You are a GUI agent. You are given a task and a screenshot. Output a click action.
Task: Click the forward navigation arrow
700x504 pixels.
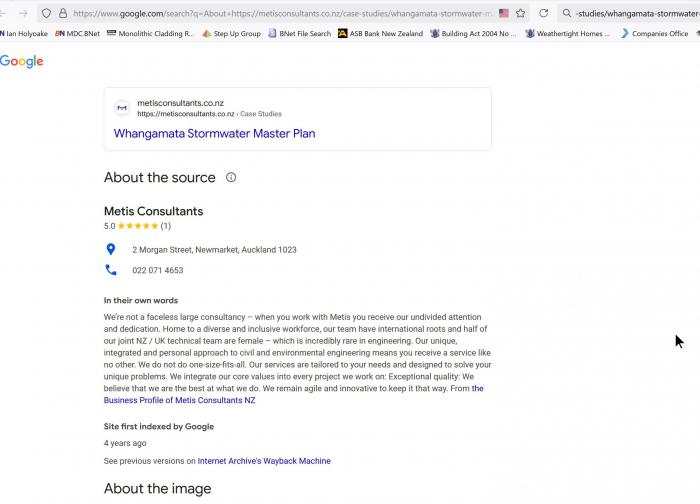pos(22,13)
